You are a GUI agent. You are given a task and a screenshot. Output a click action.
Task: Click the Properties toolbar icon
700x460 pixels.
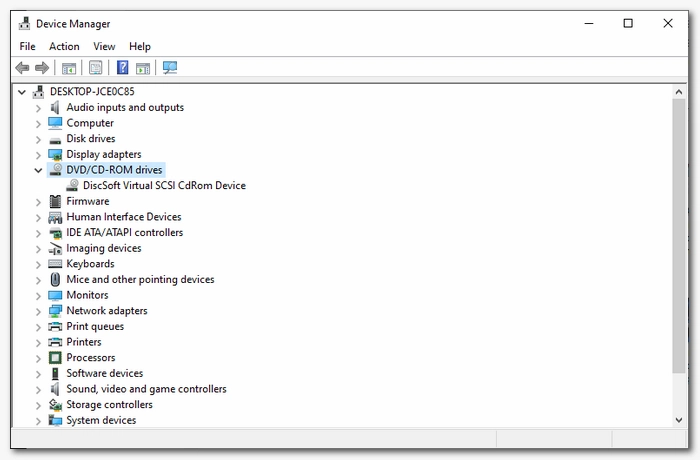(x=96, y=68)
